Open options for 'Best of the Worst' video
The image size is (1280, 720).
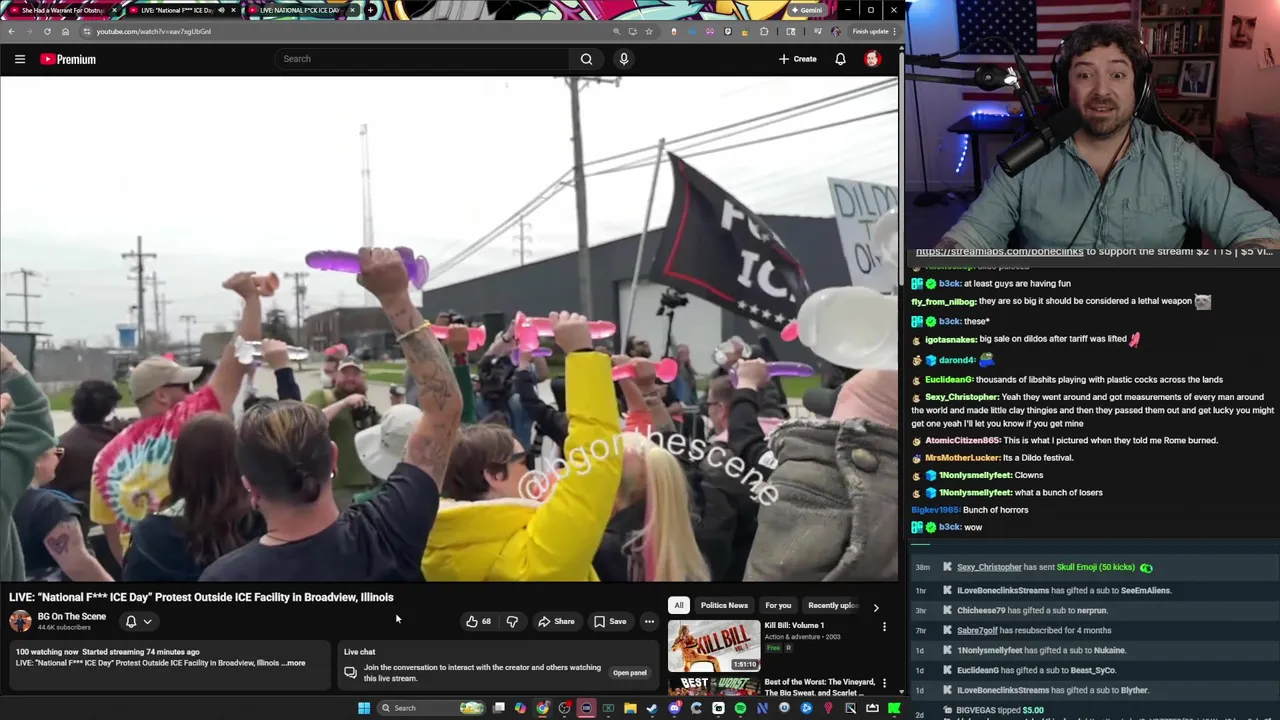(884, 684)
